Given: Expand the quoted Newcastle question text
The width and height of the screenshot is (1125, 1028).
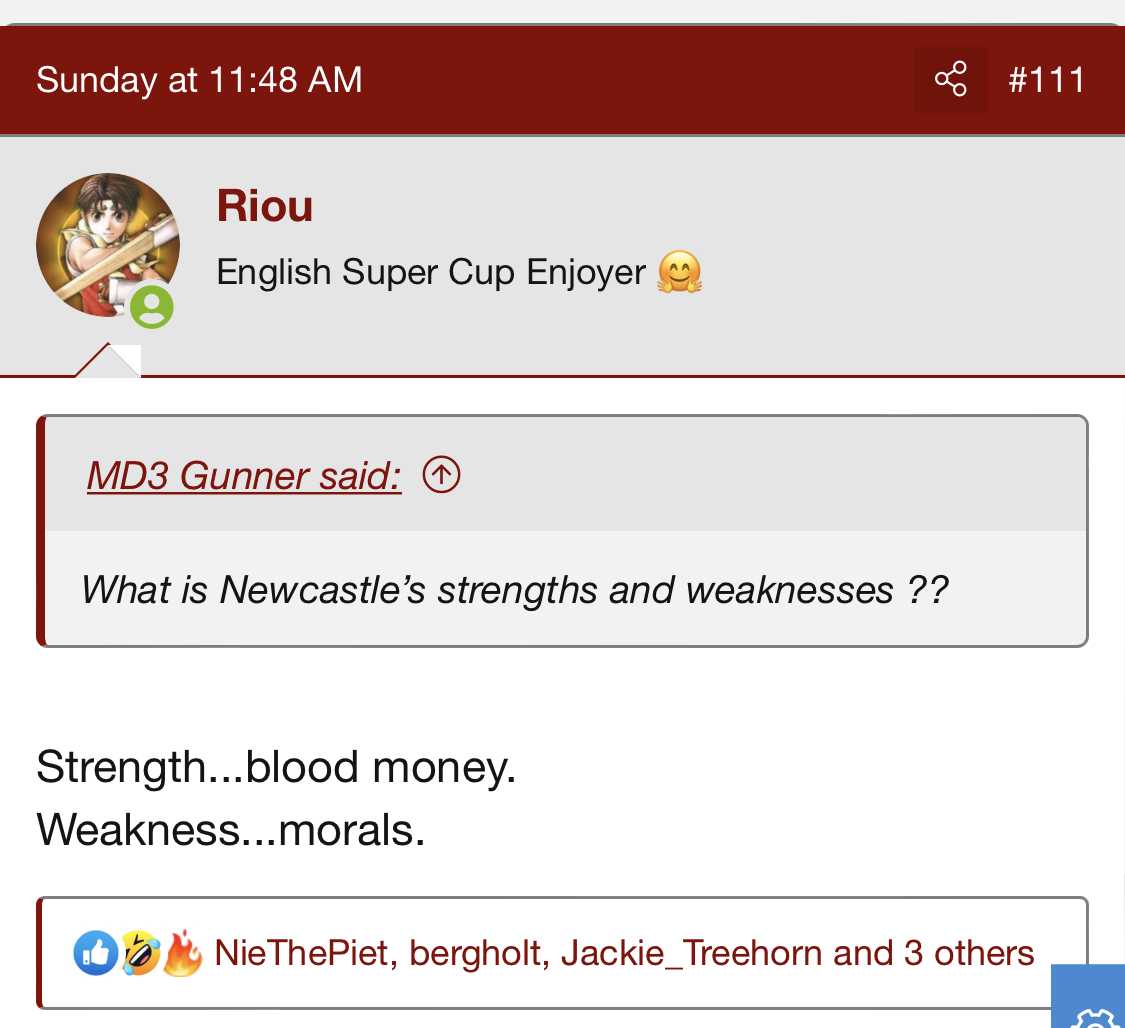Looking at the screenshot, I should [x=514, y=589].
